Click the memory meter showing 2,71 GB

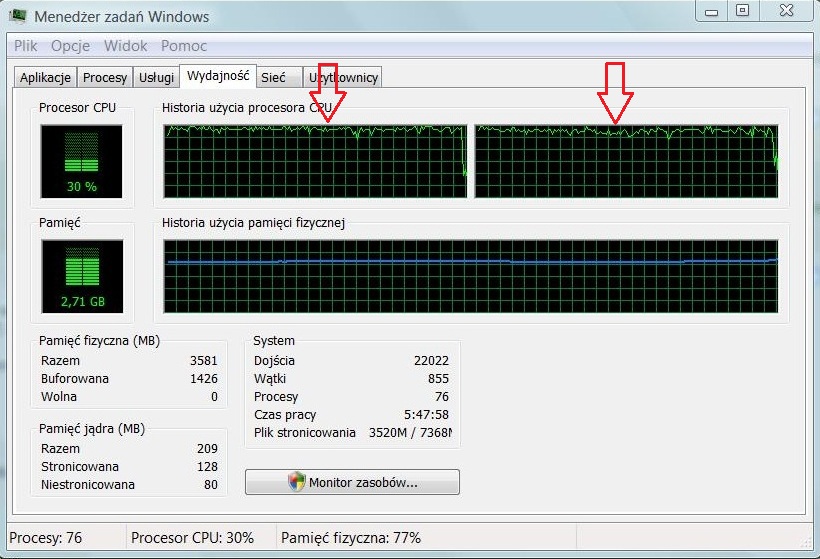82,276
